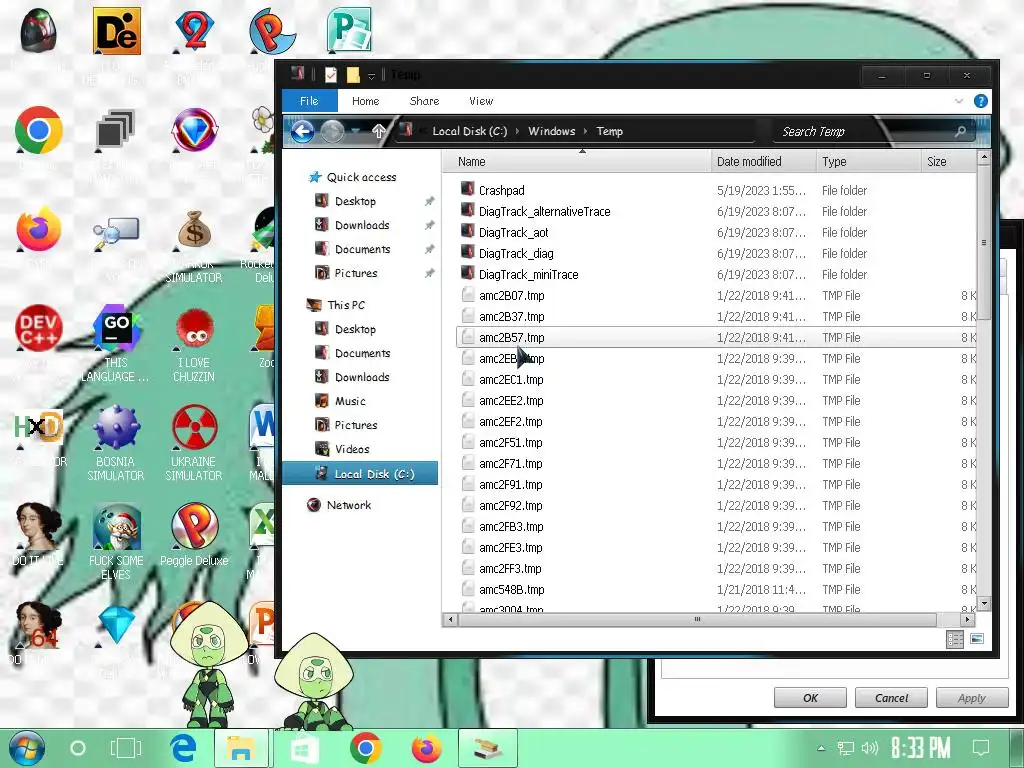Viewport: 1024px width, 768px height.
Task: Select pinned Desktop under Quick access
Action: coord(355,201)
